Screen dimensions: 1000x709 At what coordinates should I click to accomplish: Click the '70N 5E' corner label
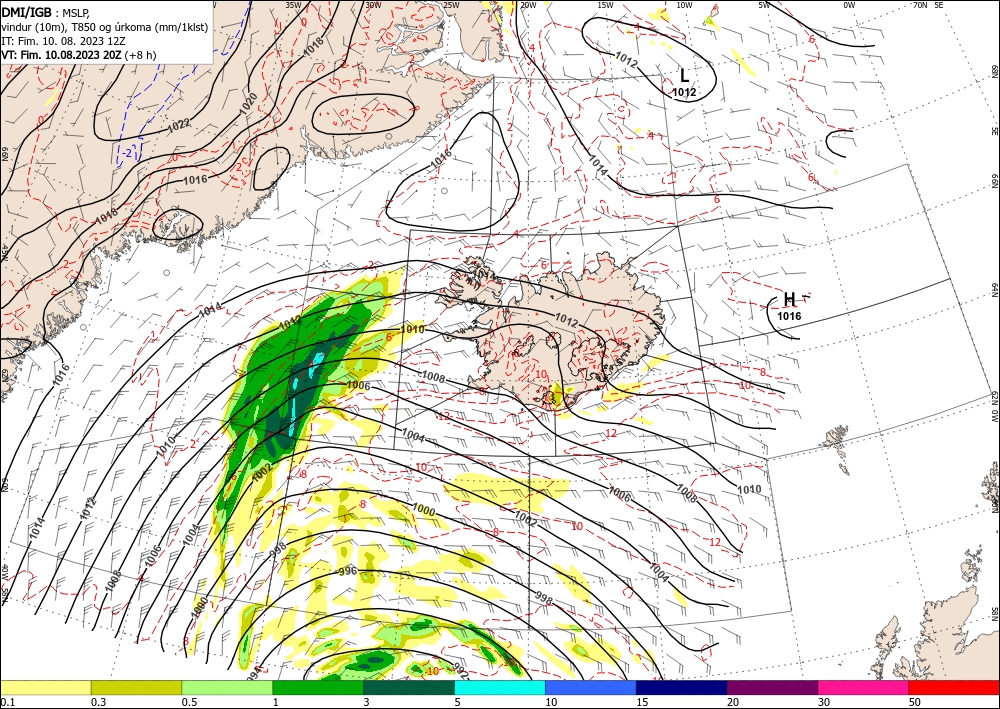[928, 5]
